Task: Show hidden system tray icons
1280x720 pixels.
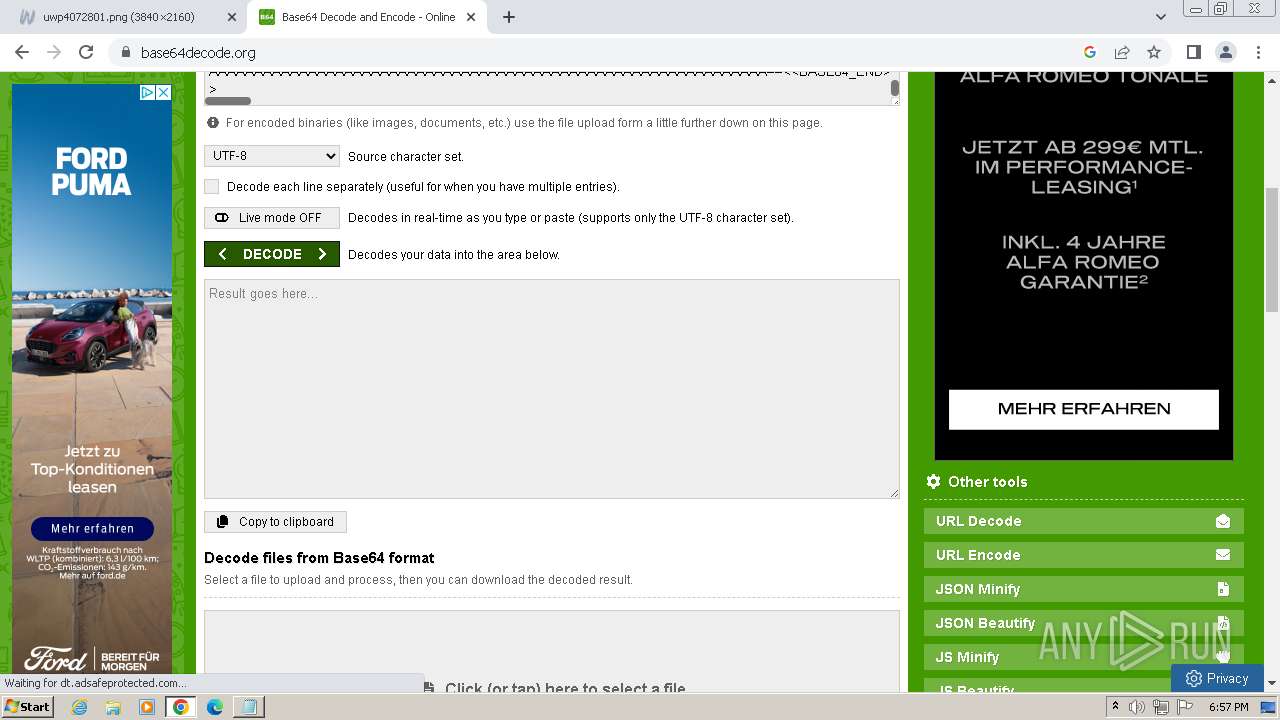Action: pyautogui.click(x=1115, y=707)
